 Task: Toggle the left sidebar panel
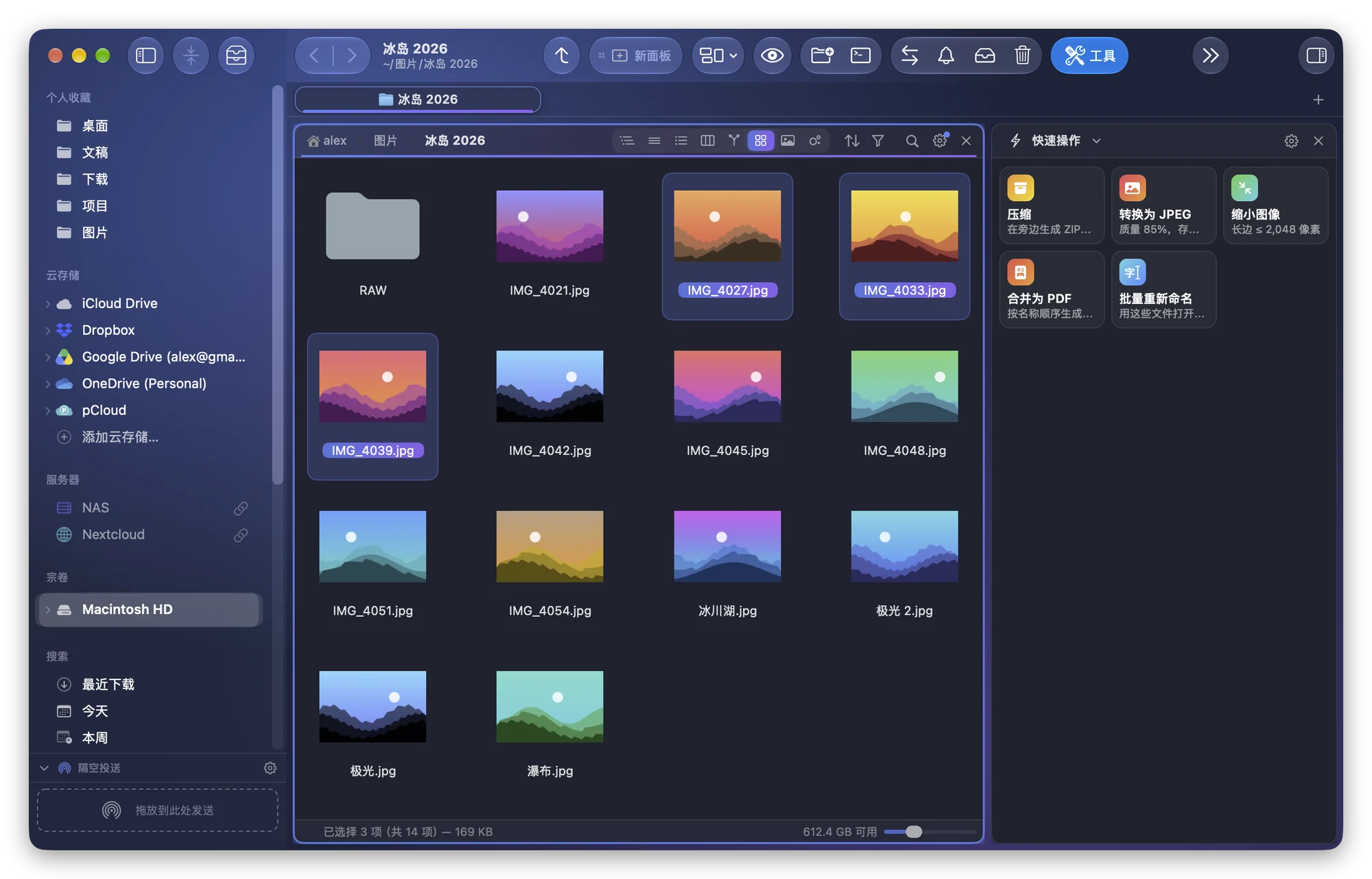(x=145, y=56)
